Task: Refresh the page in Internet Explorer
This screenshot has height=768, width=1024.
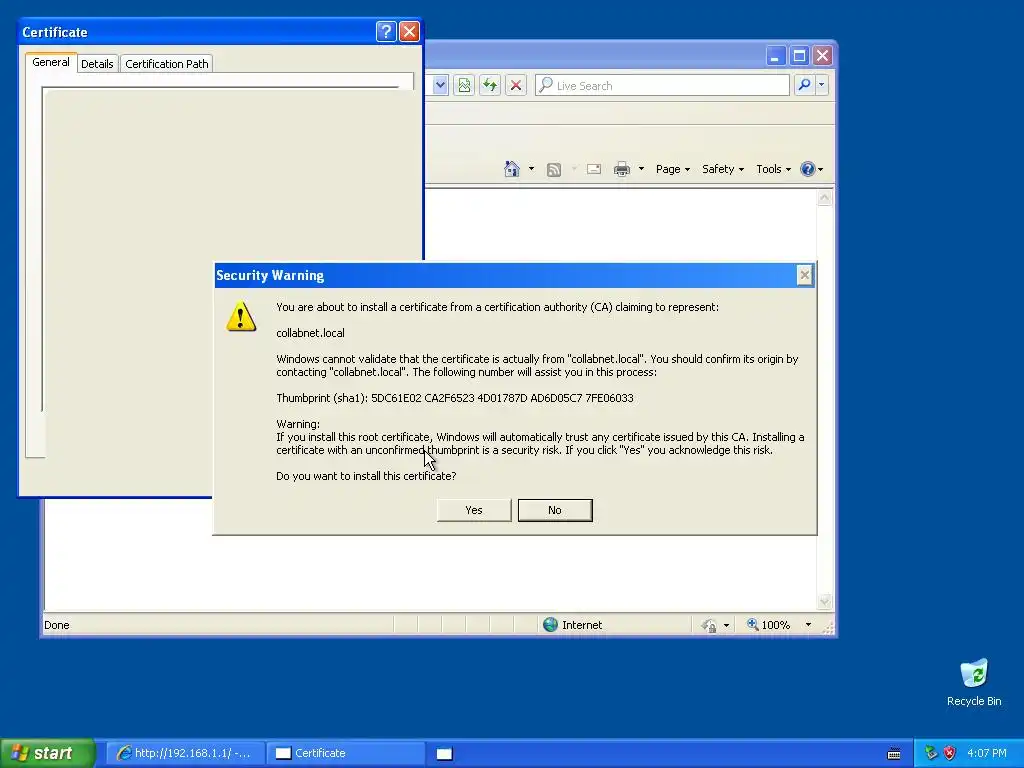Action: [490, 85]
